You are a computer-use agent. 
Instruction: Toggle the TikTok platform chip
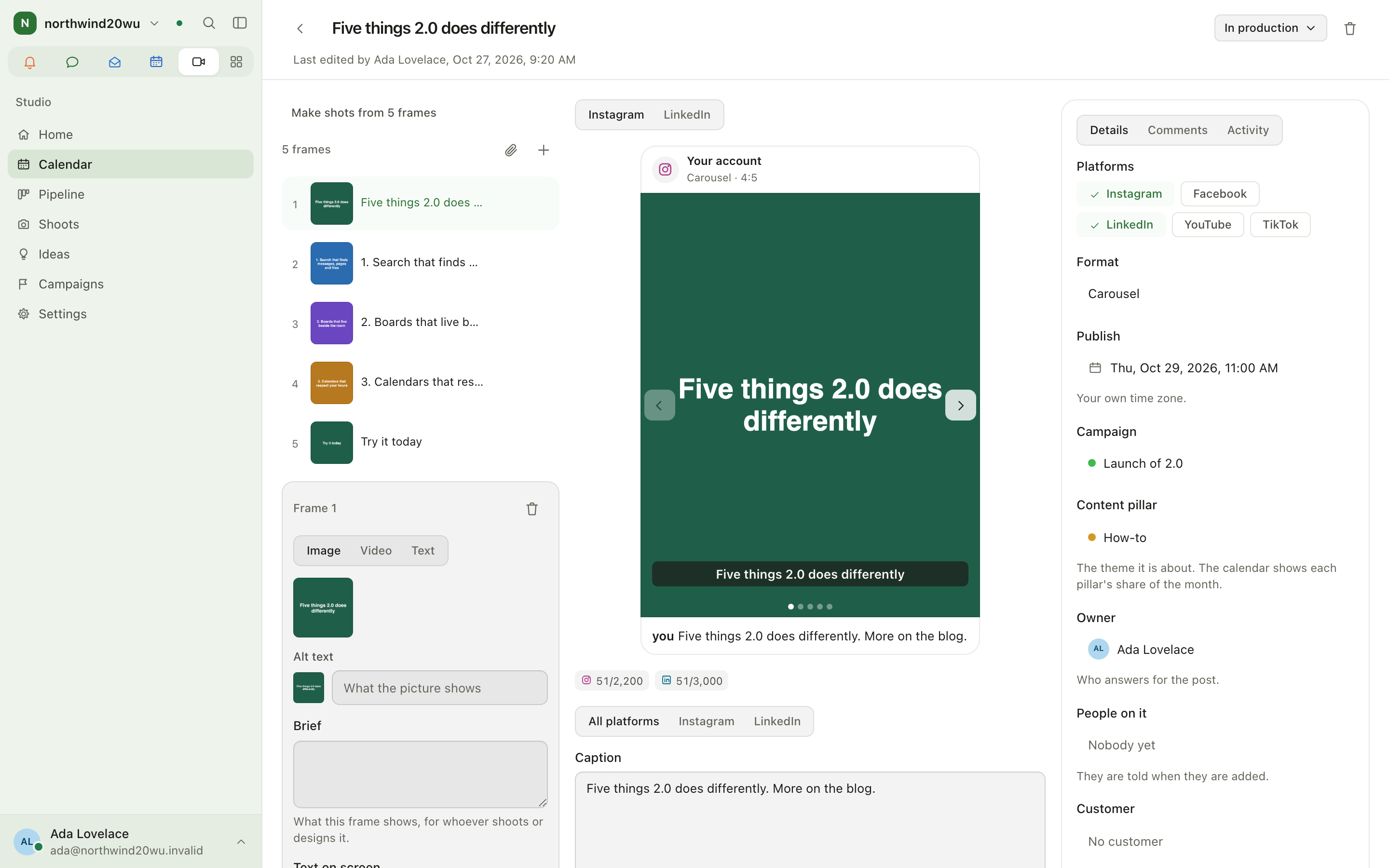point(1280,224)
